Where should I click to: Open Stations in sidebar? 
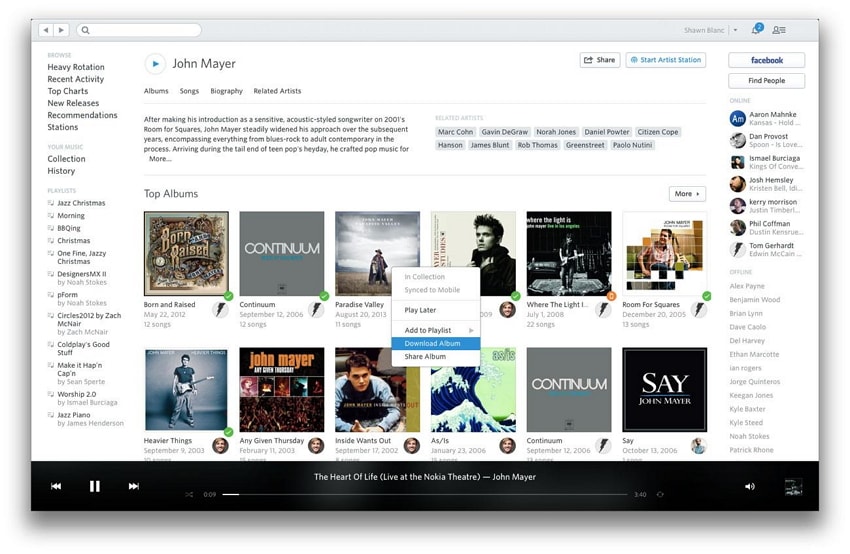click(x=63, y=127)
